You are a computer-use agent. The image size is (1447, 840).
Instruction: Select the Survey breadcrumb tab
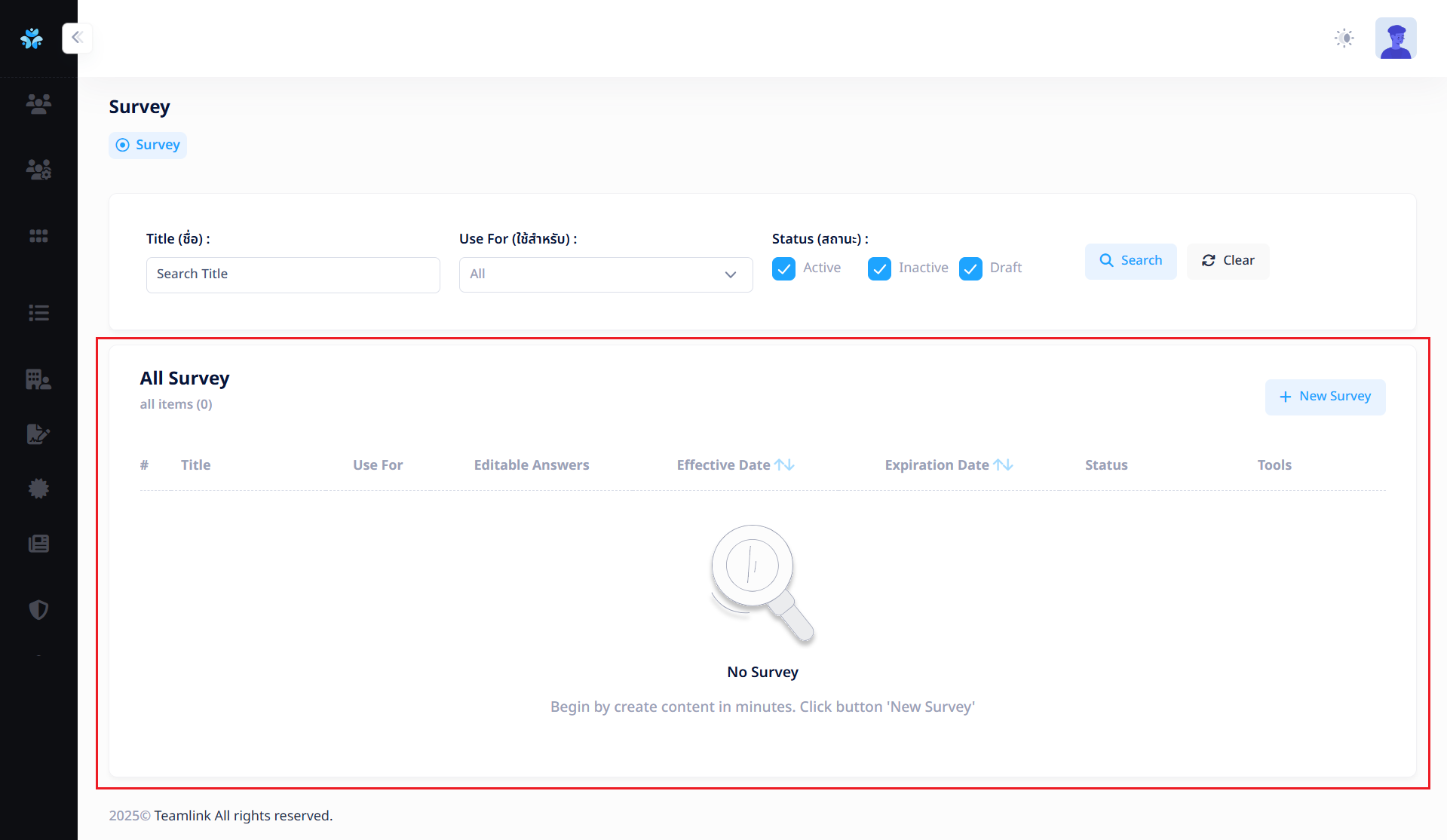[x=149, y=145]
